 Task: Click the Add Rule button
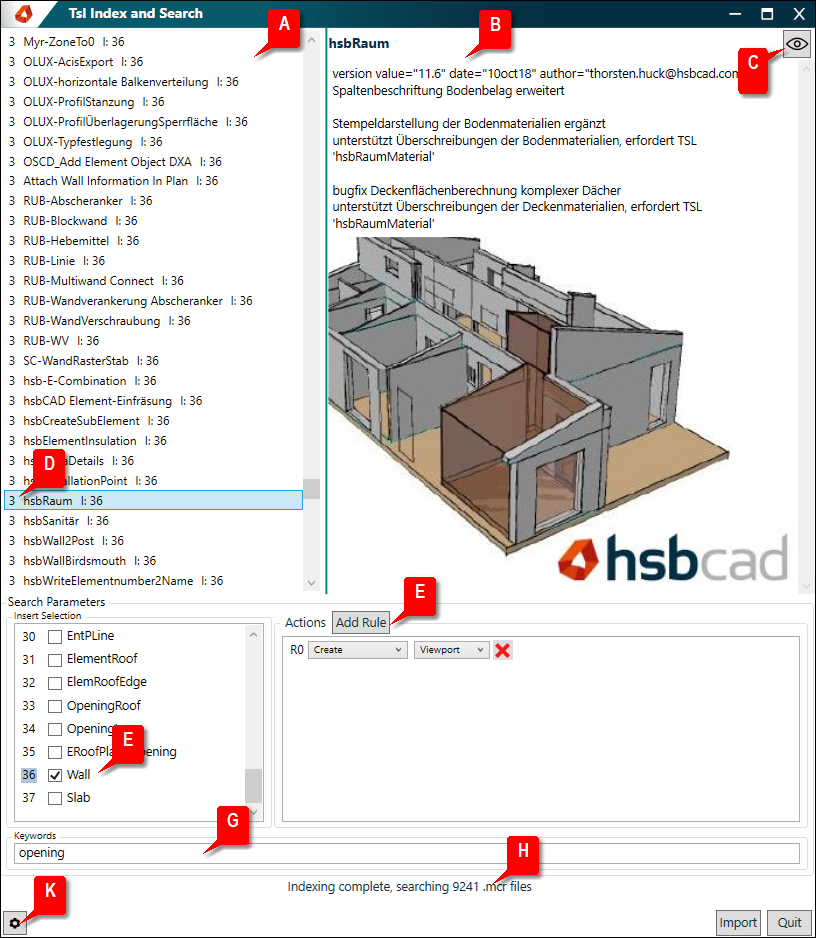[361, 622]
